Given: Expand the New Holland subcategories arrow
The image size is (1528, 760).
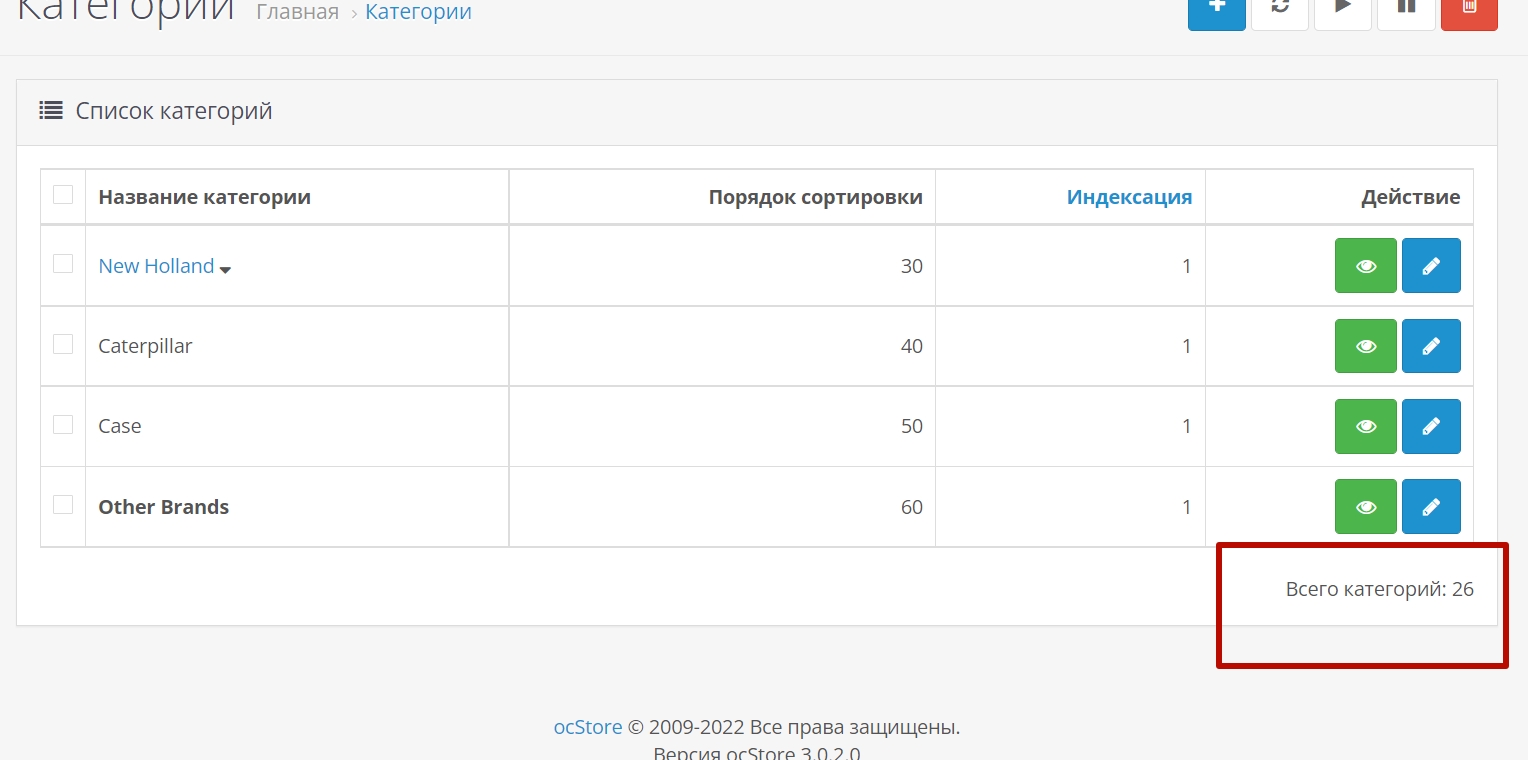Looking at the screenshot, I should 226,269.
